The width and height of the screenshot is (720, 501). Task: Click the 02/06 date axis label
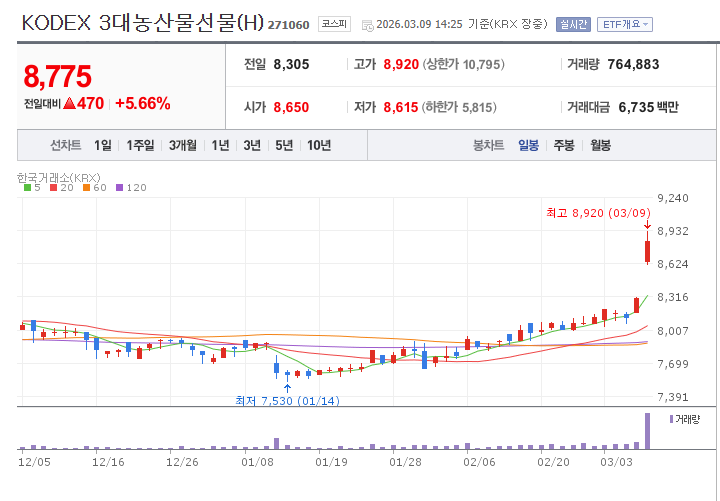tap(479, 462)
